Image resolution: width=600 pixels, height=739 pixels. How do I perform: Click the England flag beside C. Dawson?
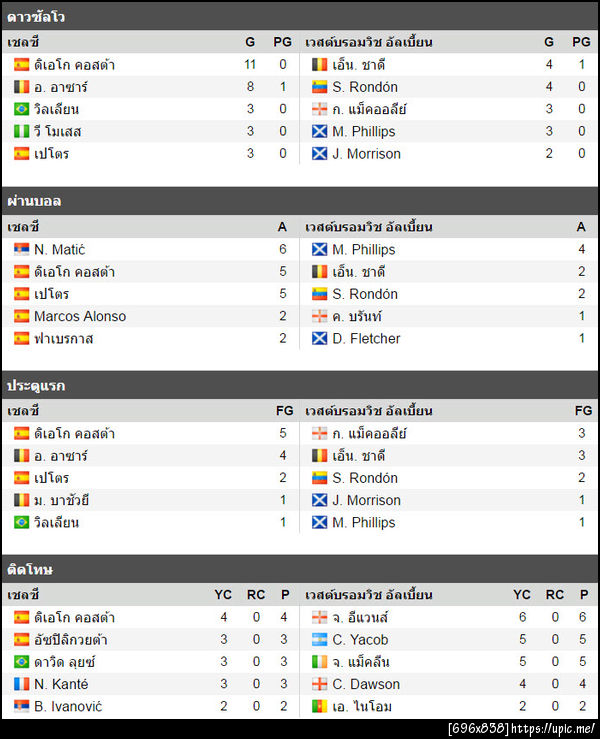[320, 684]
